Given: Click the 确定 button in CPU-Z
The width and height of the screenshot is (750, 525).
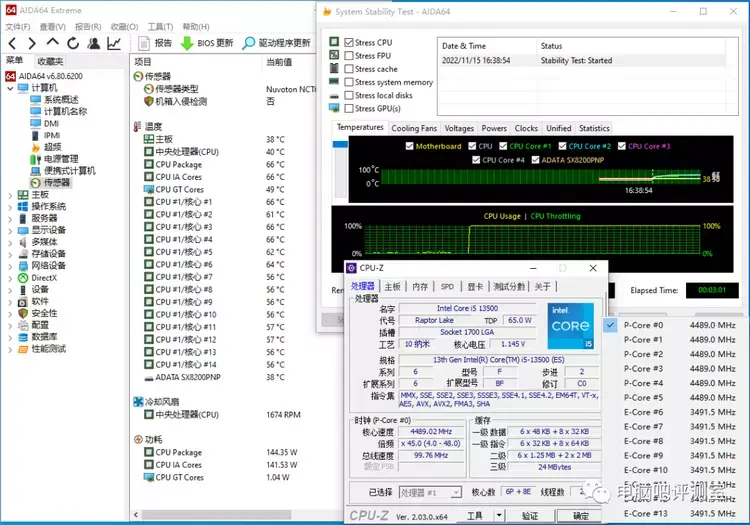Looking at the screenshot, I should coord(581,516).
